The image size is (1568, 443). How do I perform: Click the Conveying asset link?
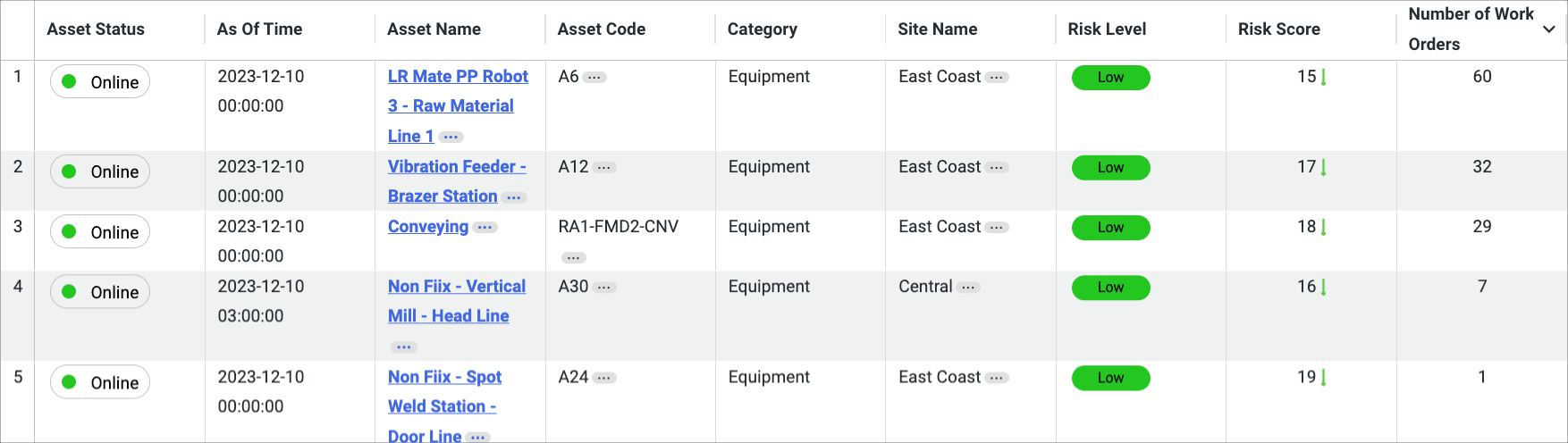point(428,227)
